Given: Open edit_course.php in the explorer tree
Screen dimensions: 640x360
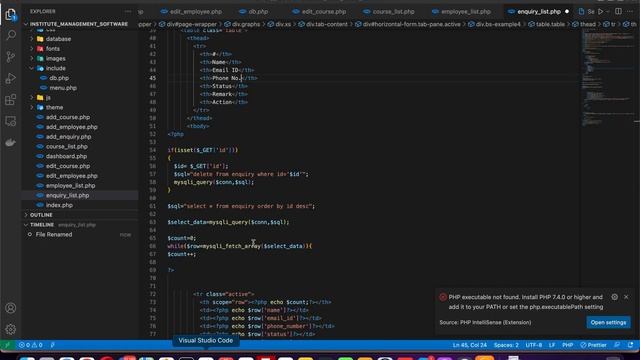Looking at the screenshot, I should click(68, 166).
